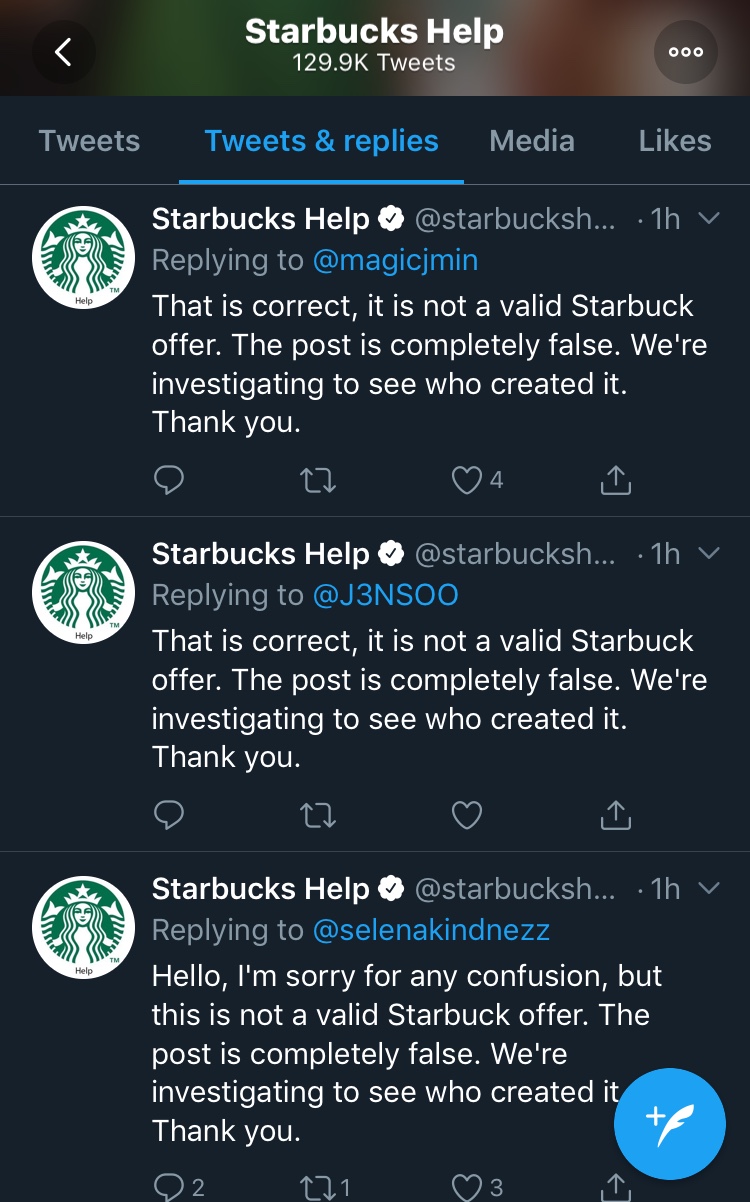Viewport: 750px width, 1202px height.
Task: Tap the compose new tweet button
Action: 669,1123
